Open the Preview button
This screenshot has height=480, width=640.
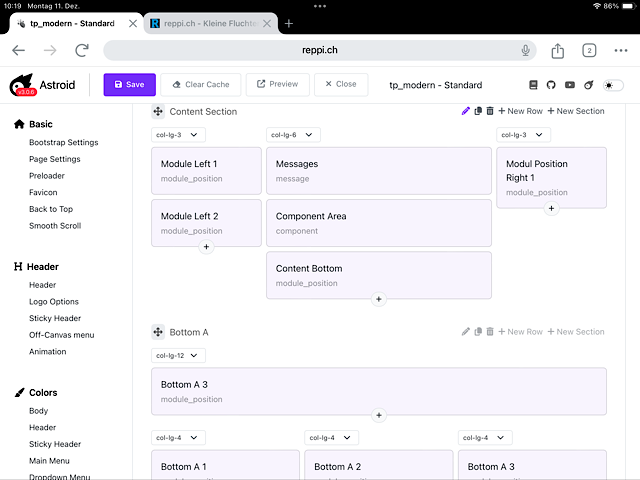point(278,84)
